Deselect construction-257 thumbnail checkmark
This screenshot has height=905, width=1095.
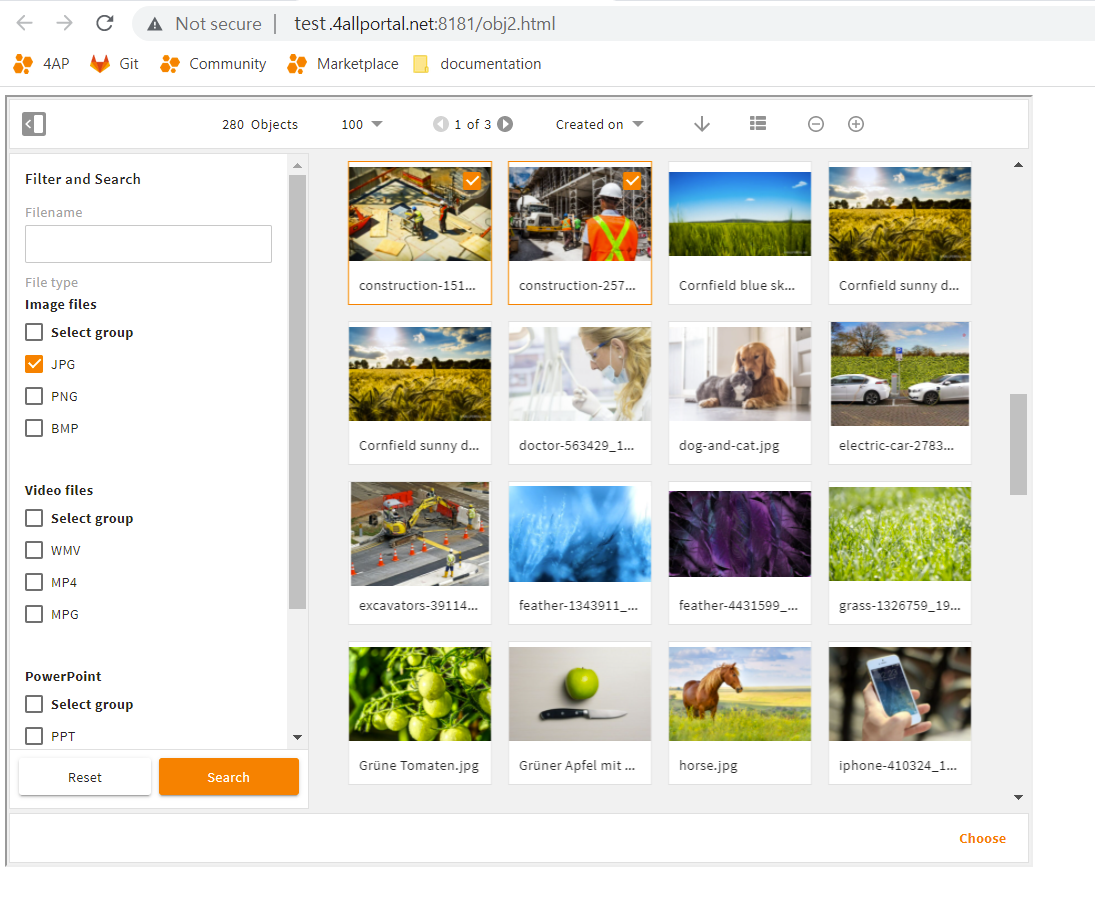pyautogui.click(x=632, y=182)
